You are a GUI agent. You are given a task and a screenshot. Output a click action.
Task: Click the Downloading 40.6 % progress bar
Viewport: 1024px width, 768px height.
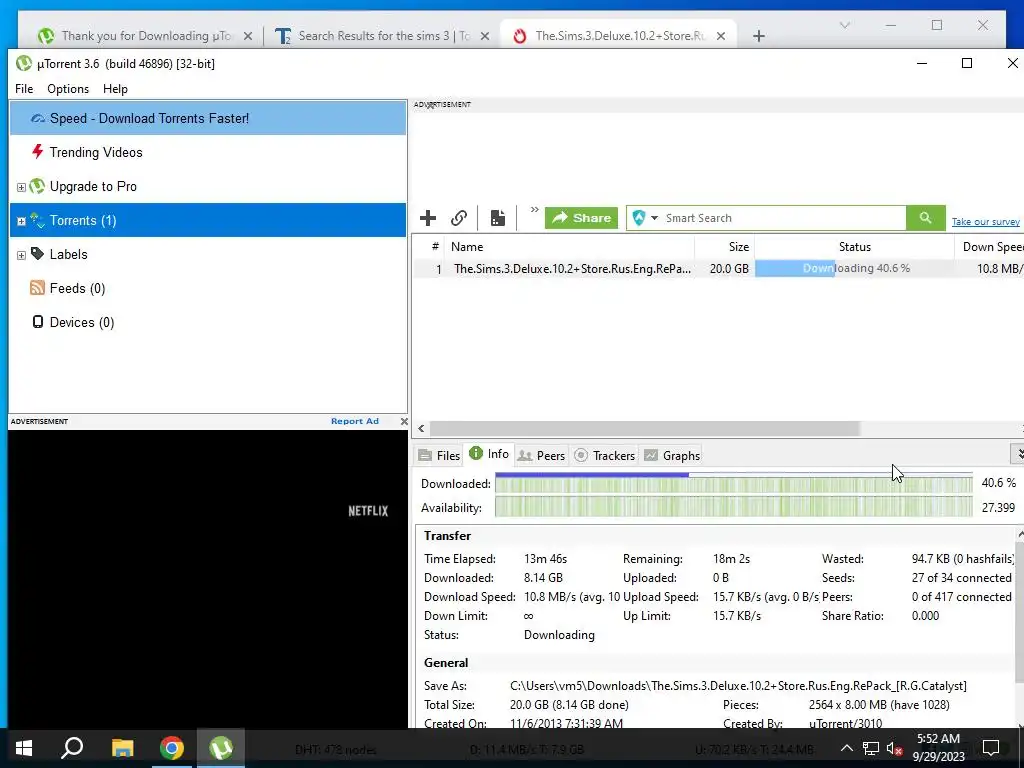[x=854, y=268]
